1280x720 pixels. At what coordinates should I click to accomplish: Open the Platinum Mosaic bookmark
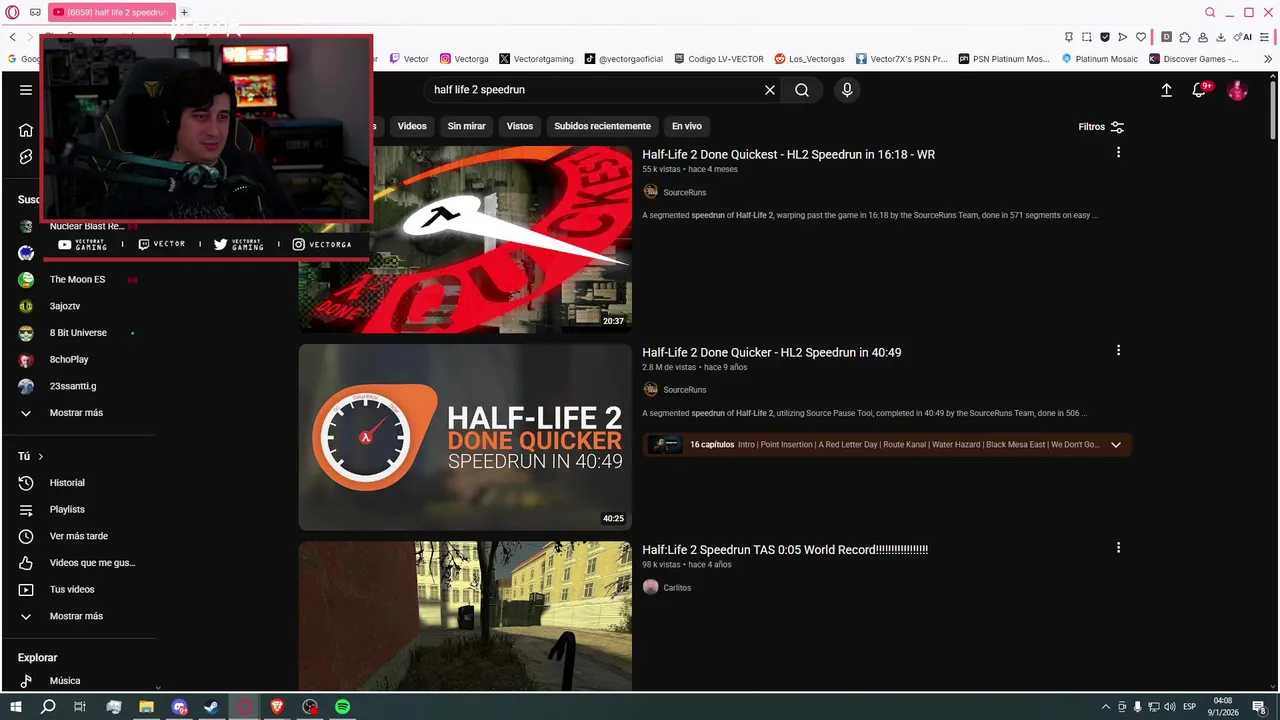click(x=1100, y=59)
